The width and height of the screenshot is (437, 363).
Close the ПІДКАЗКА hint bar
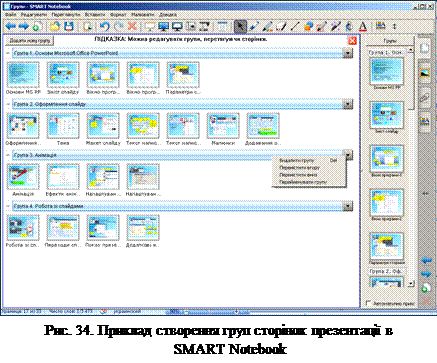coord(352,41)
